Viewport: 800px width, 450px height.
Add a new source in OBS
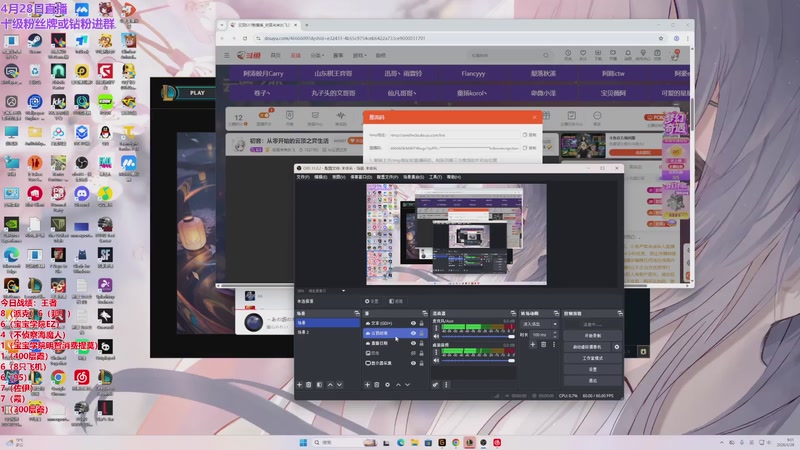(367, 385)
